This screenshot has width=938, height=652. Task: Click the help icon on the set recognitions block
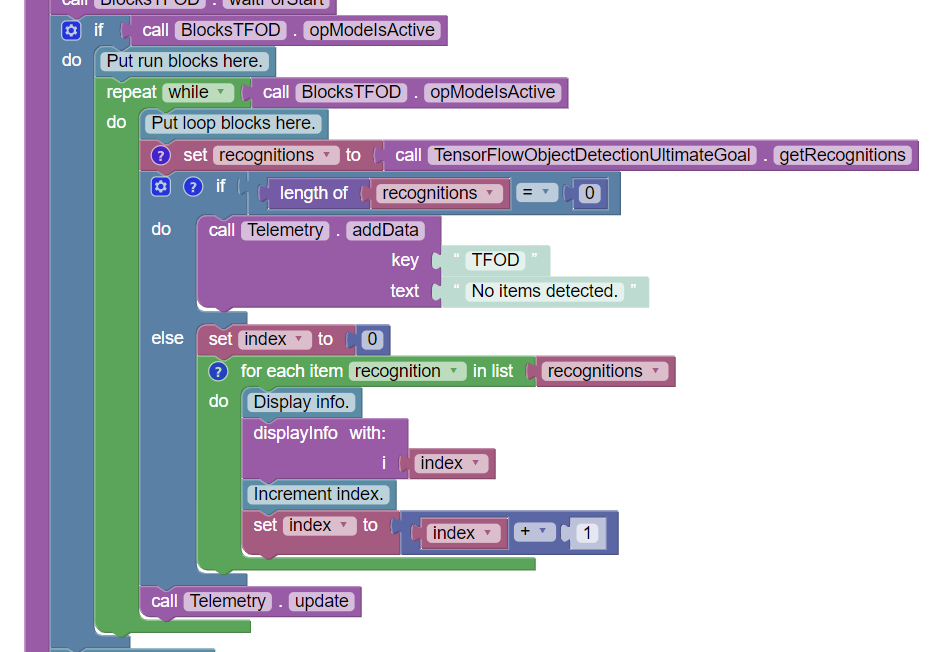point(162,155)
